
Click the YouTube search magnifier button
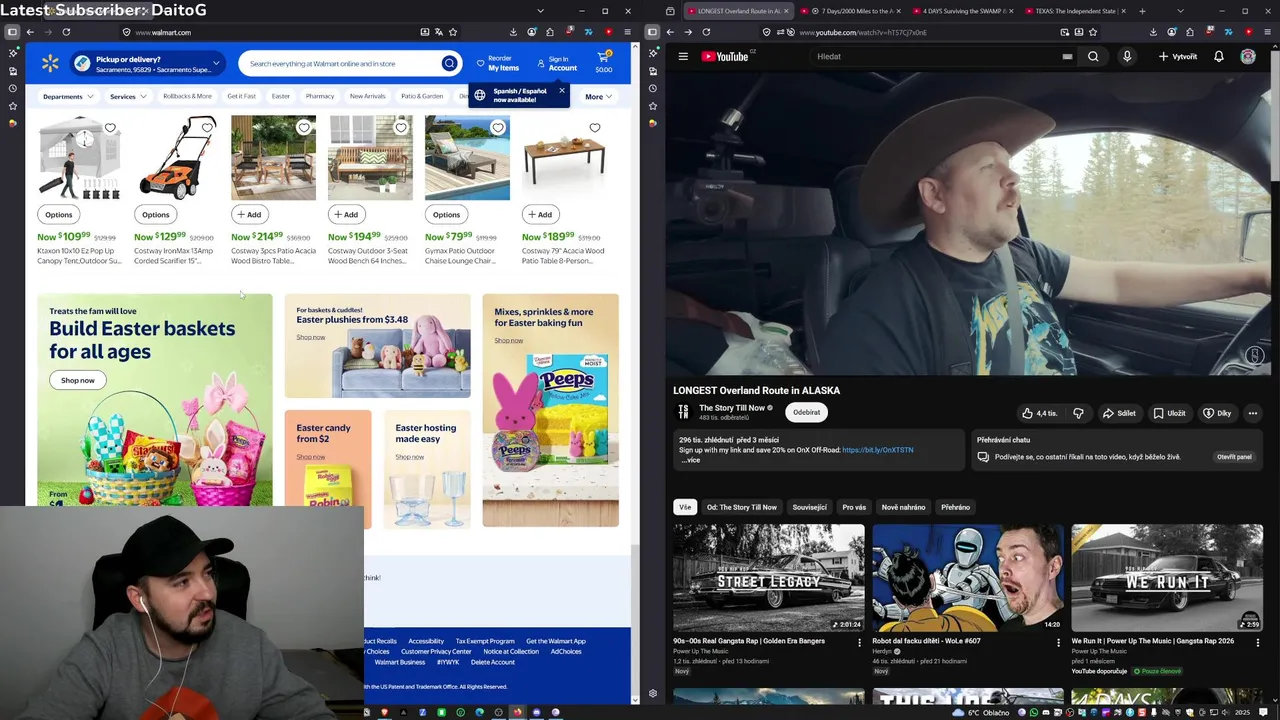tap(1093, 56)
